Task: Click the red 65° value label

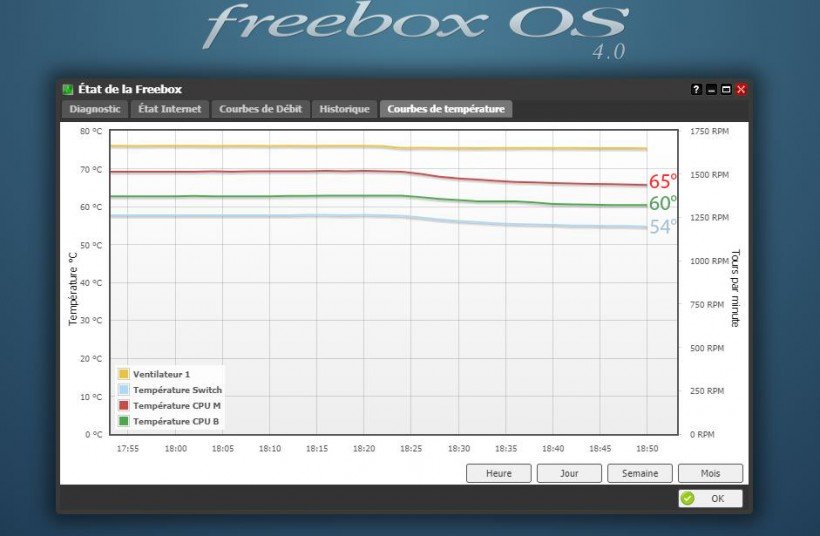Action: click(663, 182)
